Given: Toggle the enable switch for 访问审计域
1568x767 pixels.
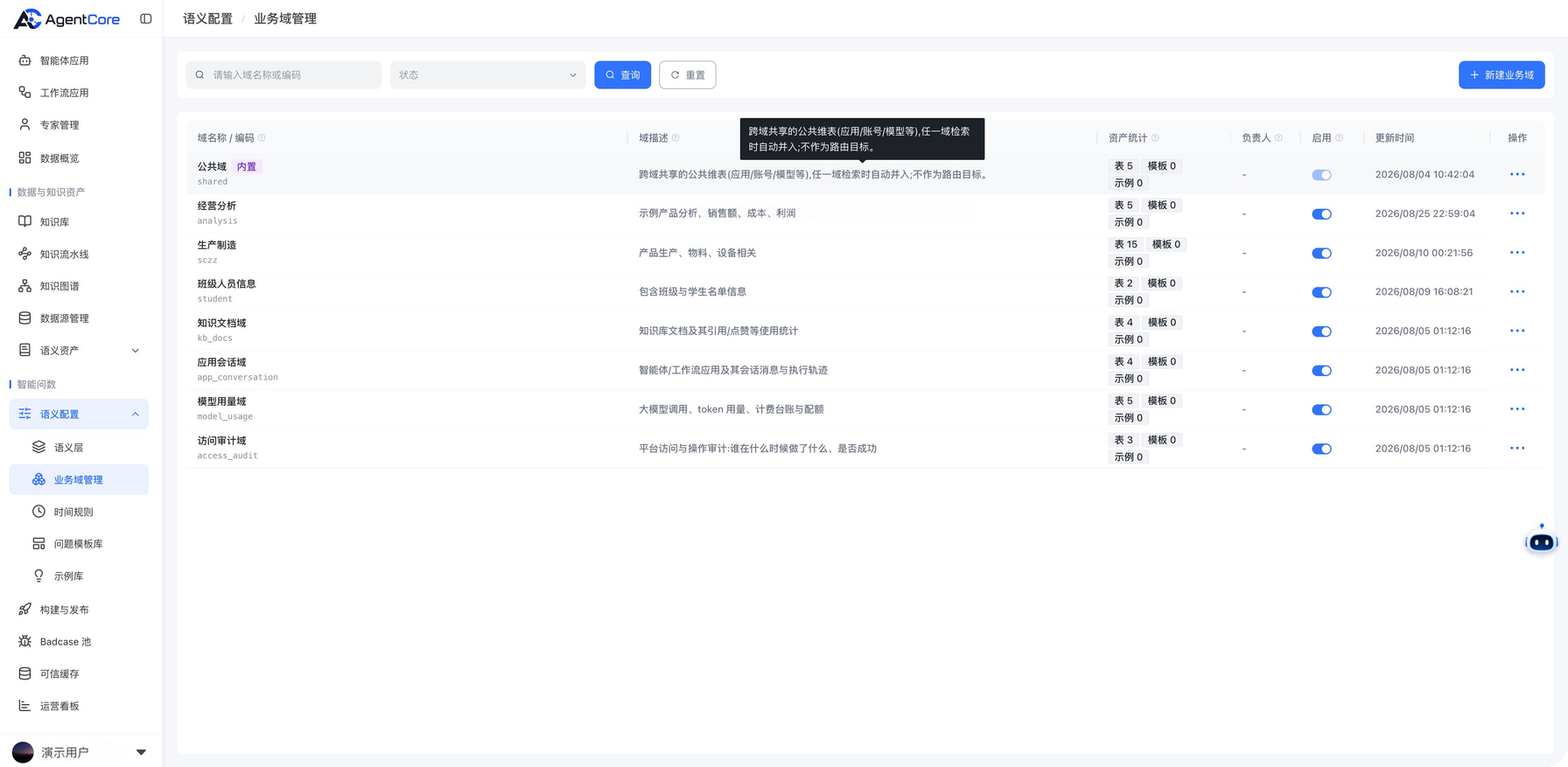Looking at the screenshot, I should 1321,449.
